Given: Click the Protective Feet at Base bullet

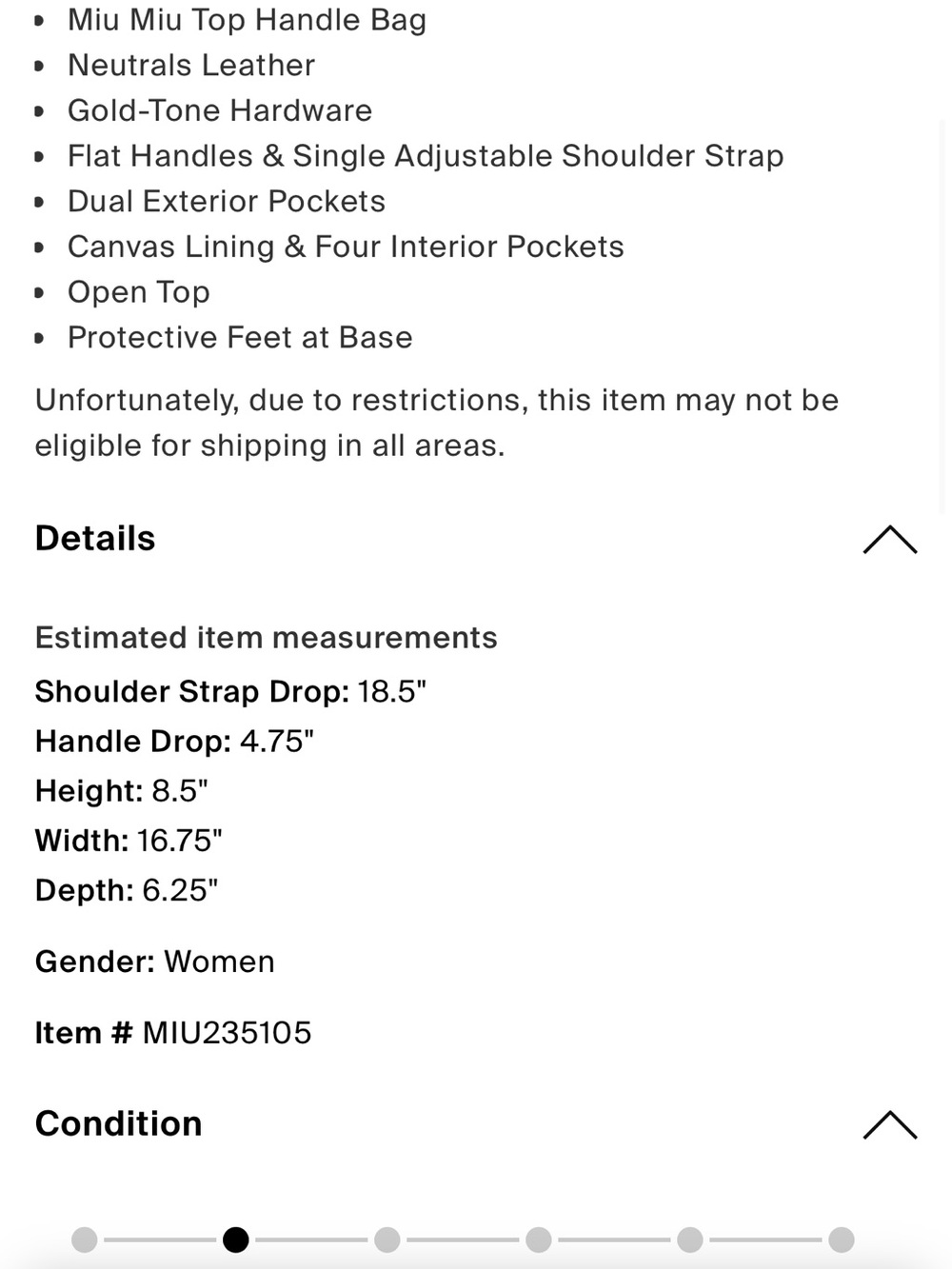Looking at the screenshot, I should (x=240, y=338).
